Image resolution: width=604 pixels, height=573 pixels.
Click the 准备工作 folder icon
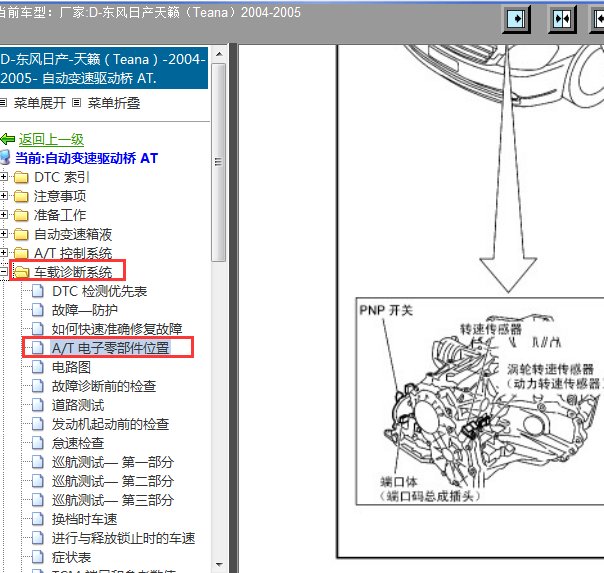tap(21, 215)
